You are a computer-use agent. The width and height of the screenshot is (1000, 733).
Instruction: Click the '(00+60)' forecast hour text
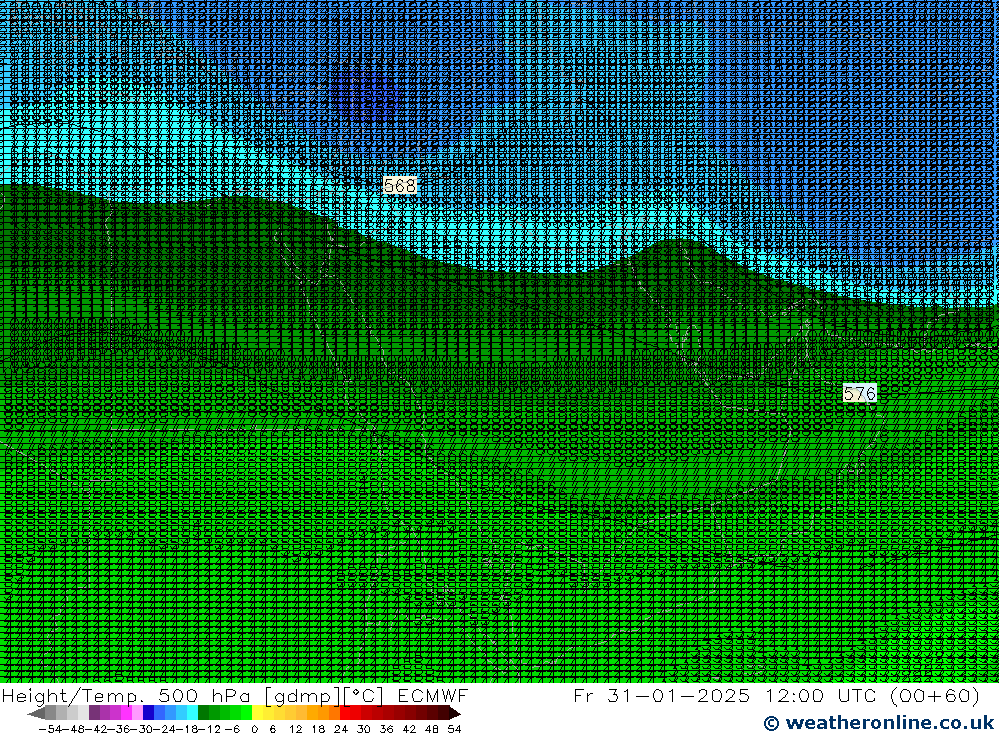point(935,695)
